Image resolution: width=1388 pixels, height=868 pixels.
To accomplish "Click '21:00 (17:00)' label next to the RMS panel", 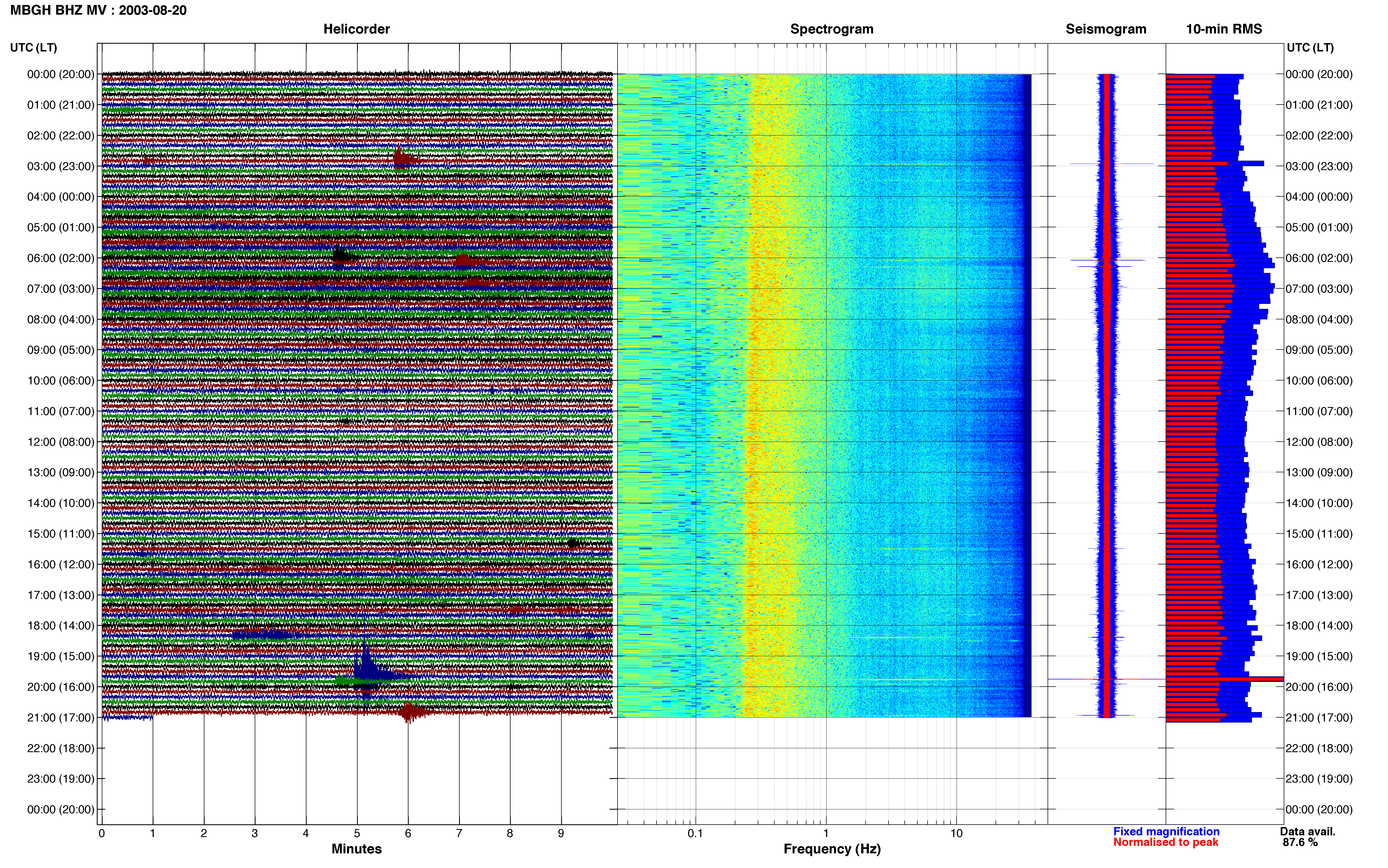I will pyautogui.click(x=1319, y=718).
